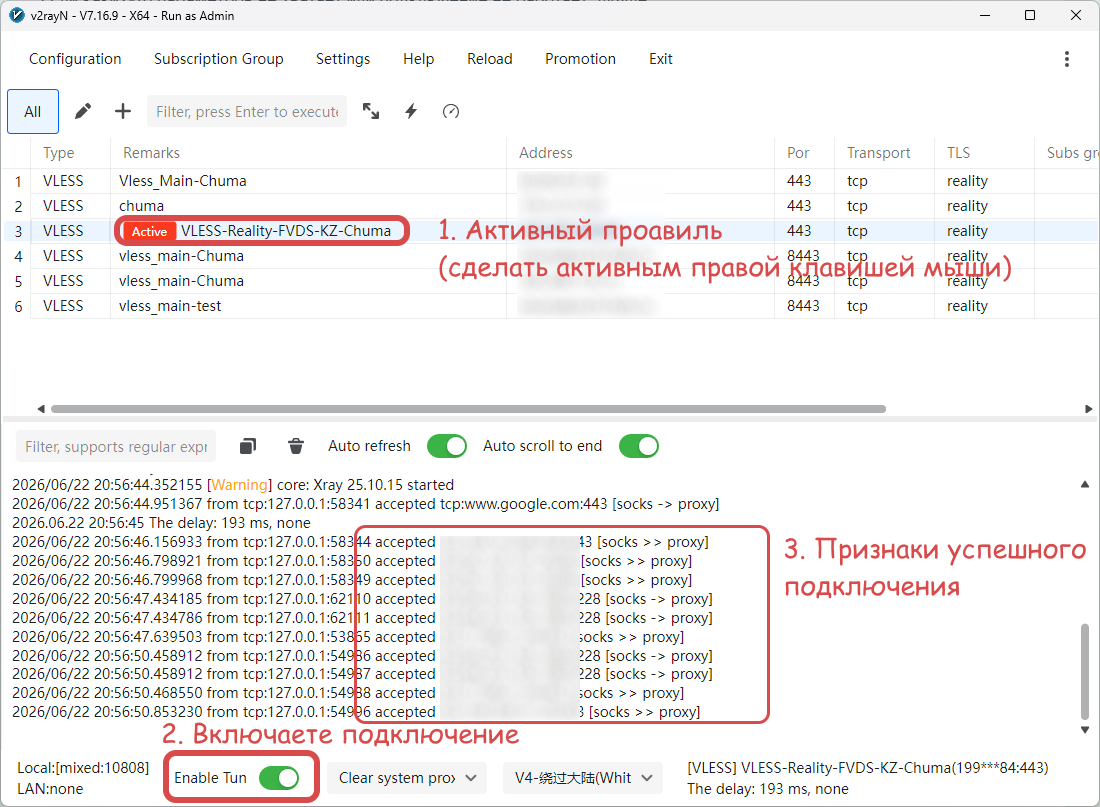Click the gauge speedometer icon

tap(451, 111)
